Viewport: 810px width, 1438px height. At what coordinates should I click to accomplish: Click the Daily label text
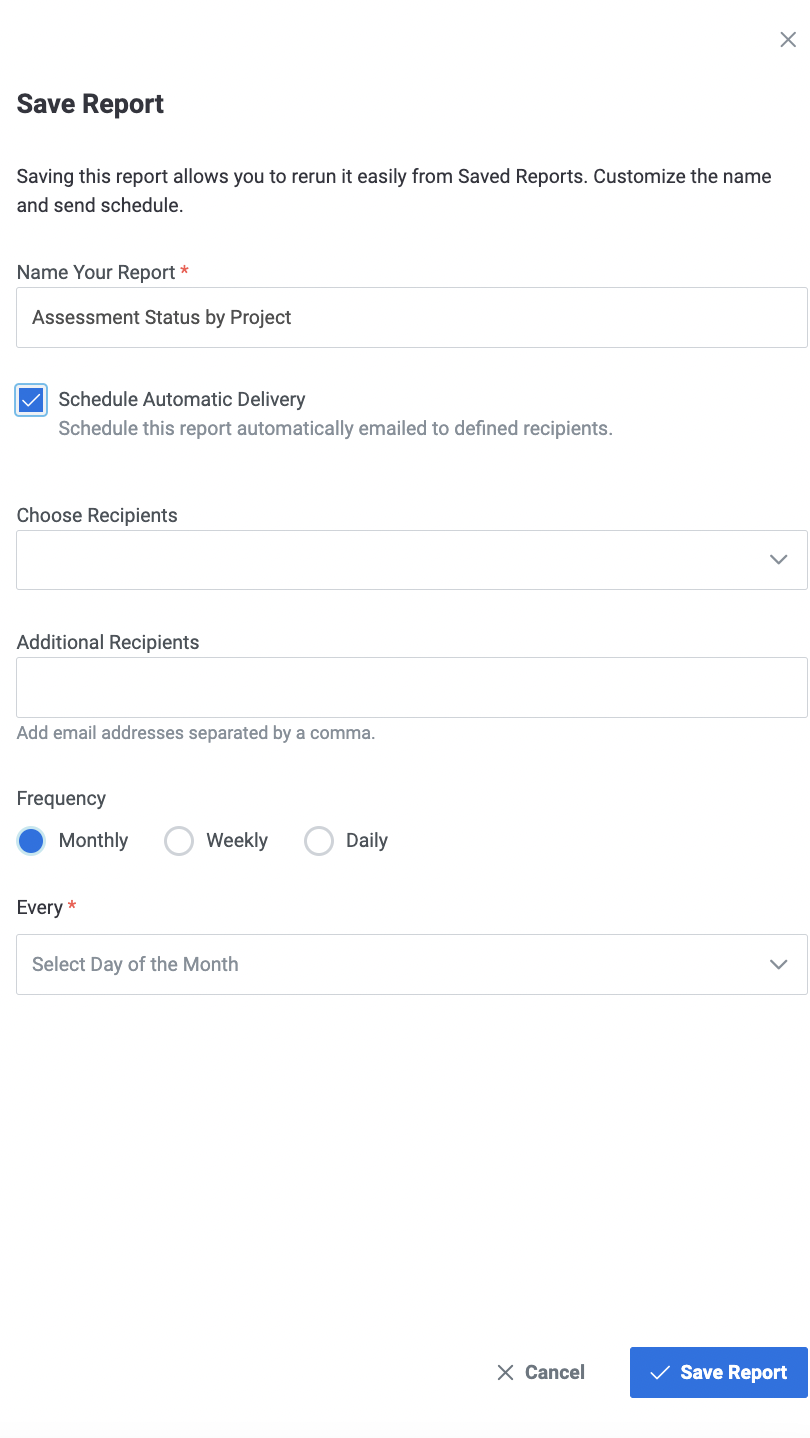pos(367,841)
